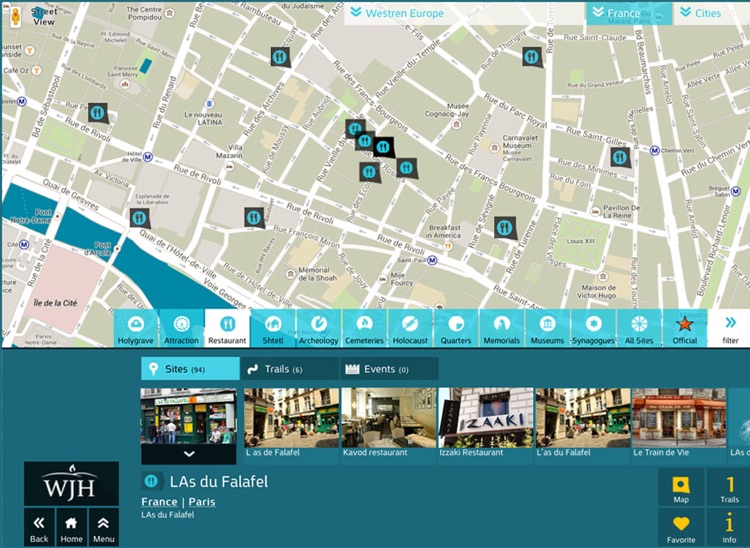Click the France link under site title
This screenshot has height=548, width=750.
(159, 502)
